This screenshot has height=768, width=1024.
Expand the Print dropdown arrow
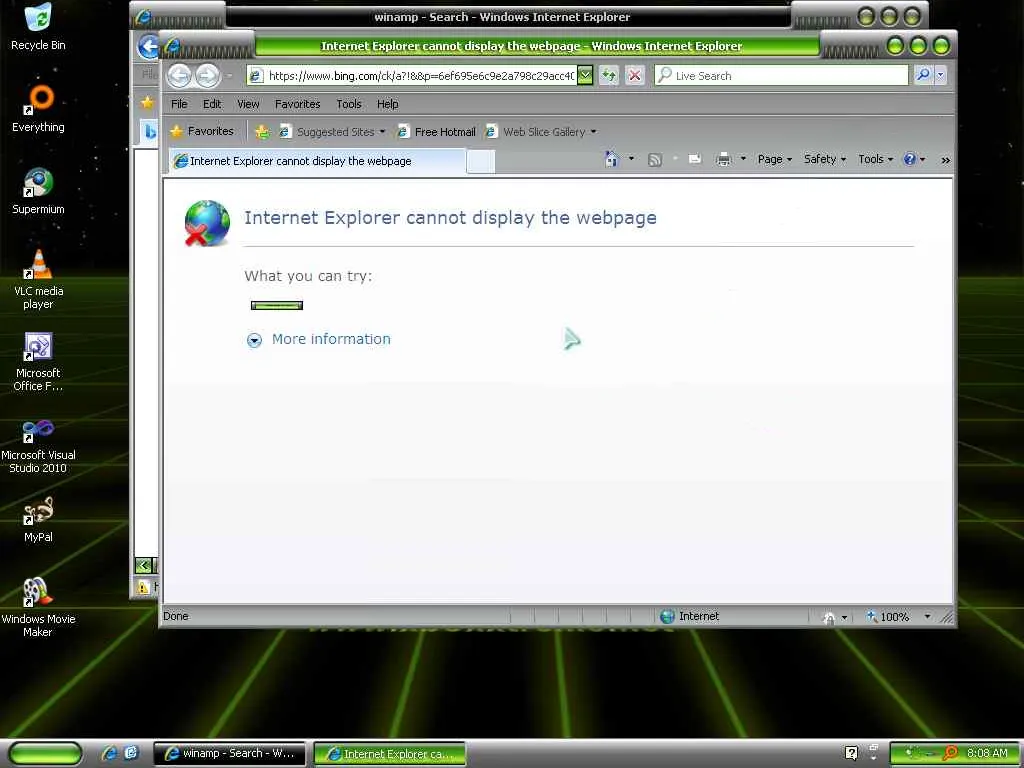click(x=743, y=159)
